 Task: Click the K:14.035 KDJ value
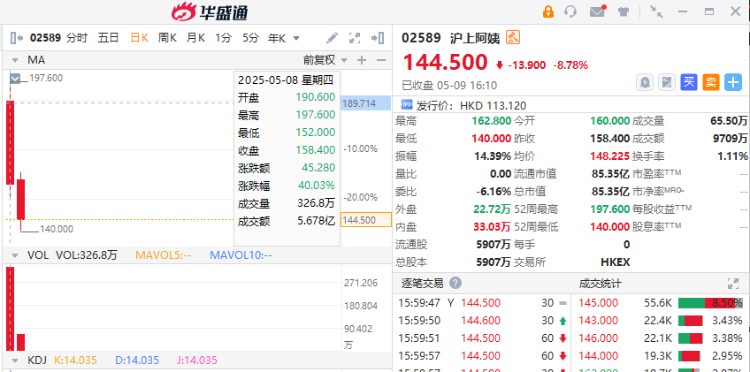76,361
